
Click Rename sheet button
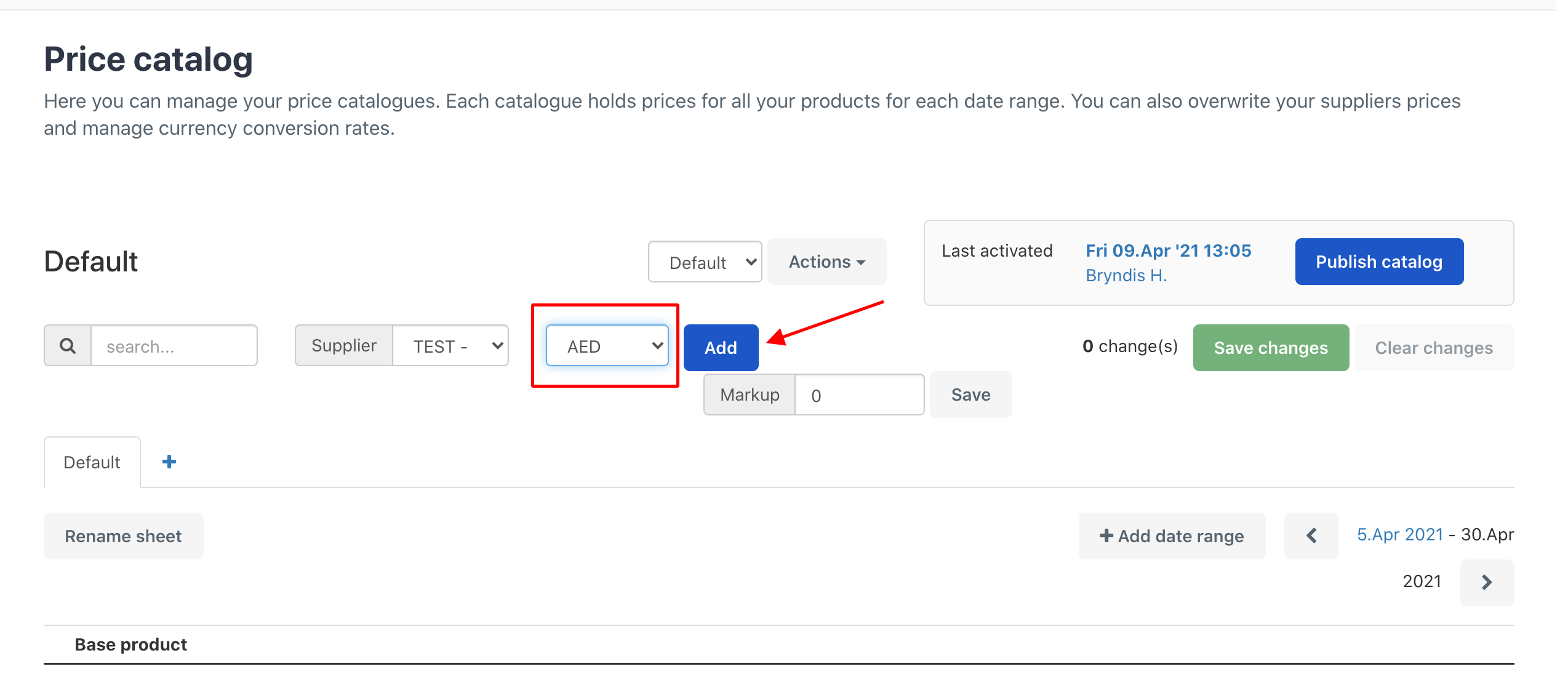coord(123,536)
